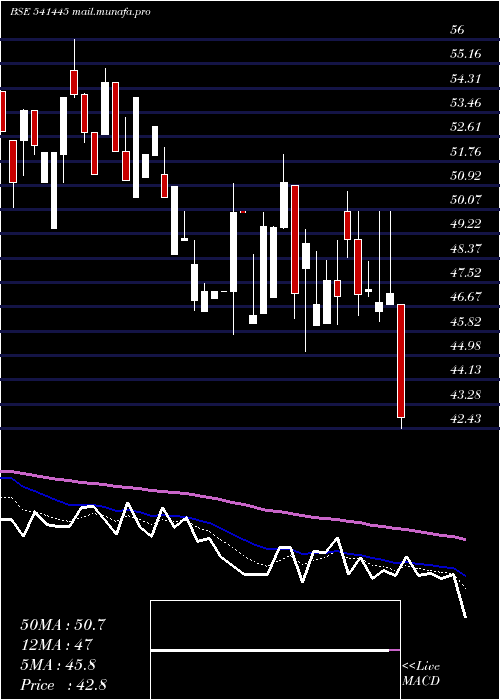500x700 pixels.
Task: Click the MACD panel box
Action: [x=275, y=650]
